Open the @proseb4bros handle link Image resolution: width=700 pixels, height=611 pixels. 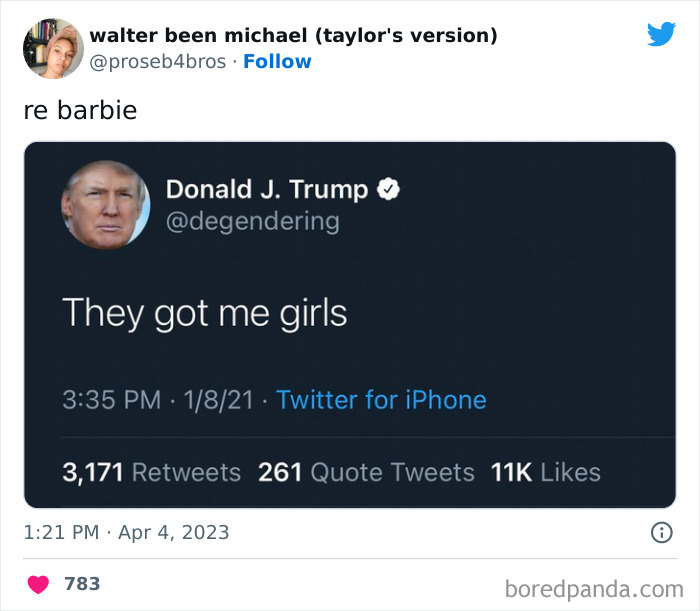pyautogui.click(x=158, y=62)
